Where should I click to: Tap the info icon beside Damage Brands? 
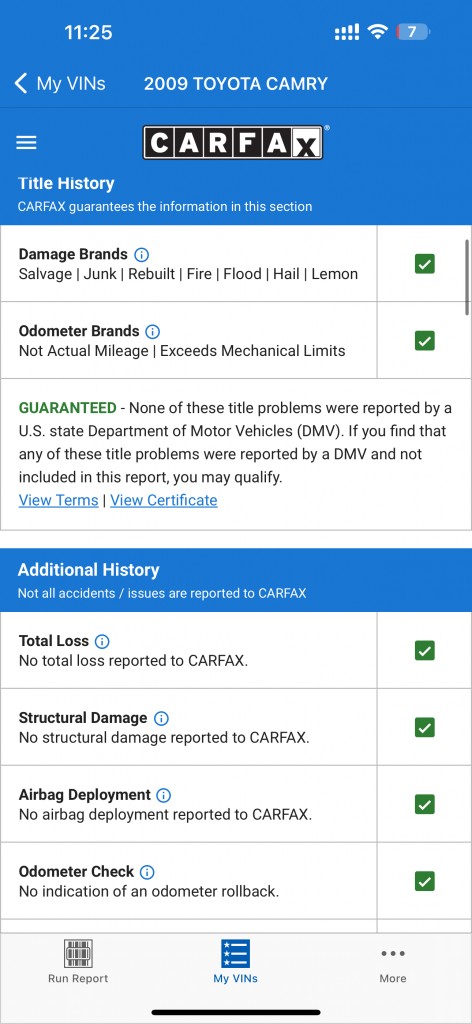click(141, 255)
